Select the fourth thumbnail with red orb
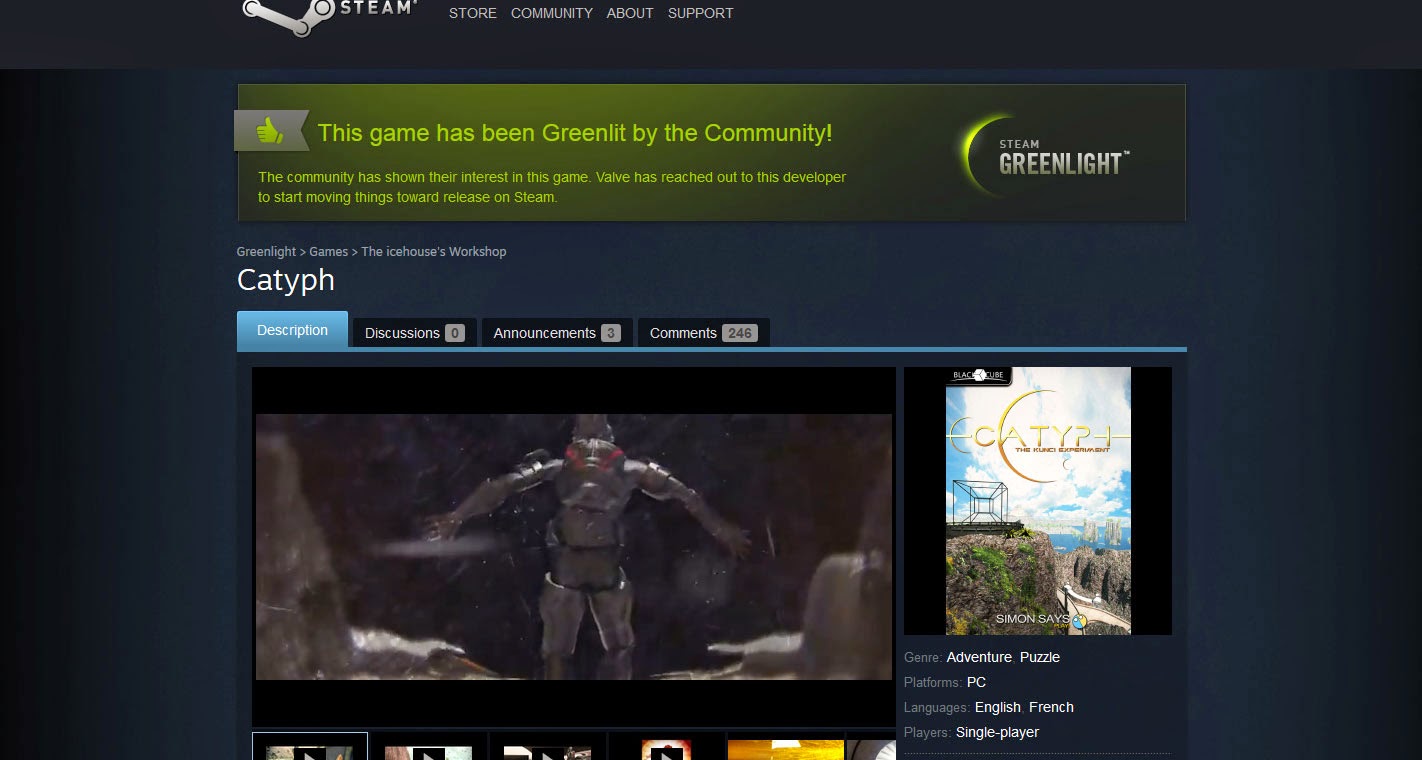1422x760 pixels. (666, 748)
